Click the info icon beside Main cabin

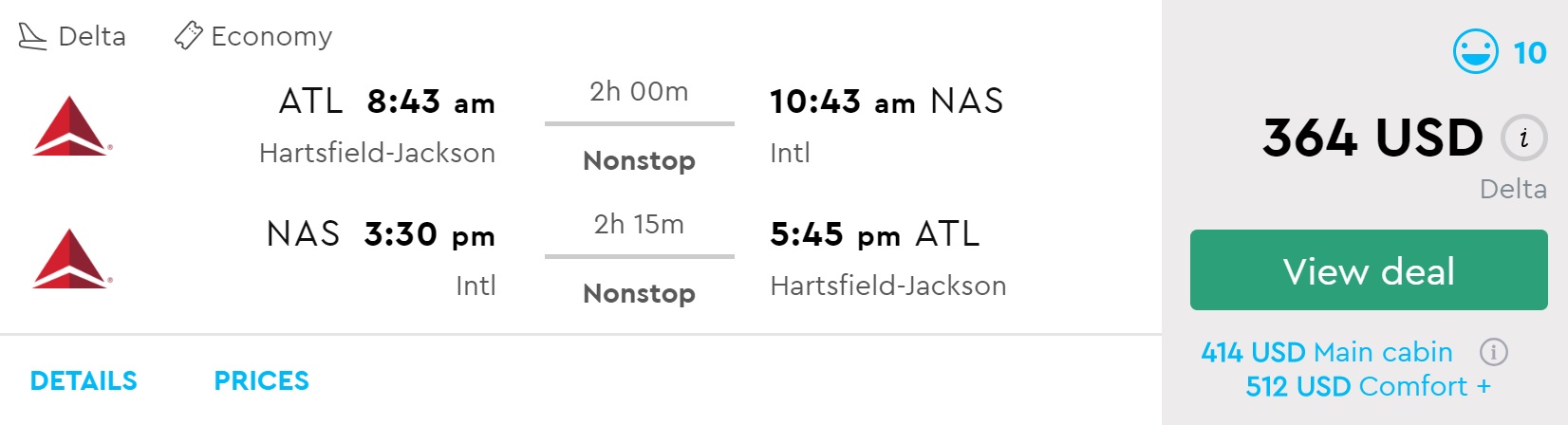tap(1493, 352)
